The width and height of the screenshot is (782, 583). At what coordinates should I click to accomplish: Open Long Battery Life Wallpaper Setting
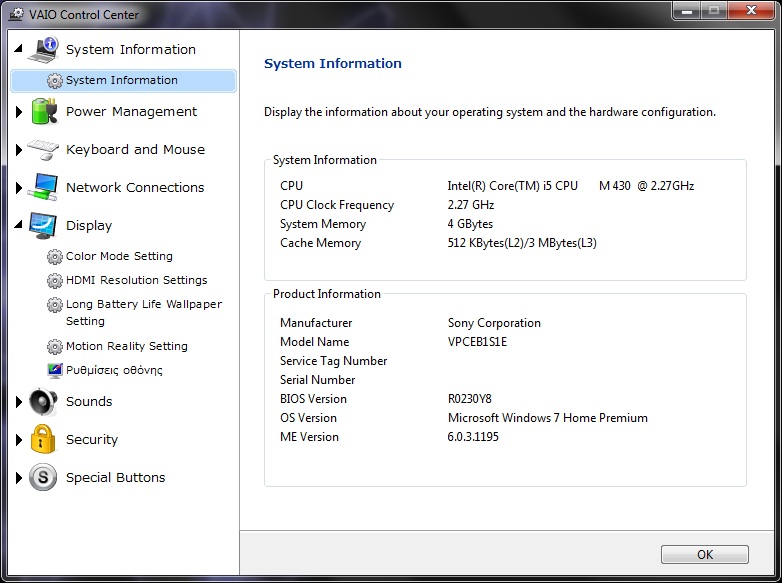tap(144, 312)
